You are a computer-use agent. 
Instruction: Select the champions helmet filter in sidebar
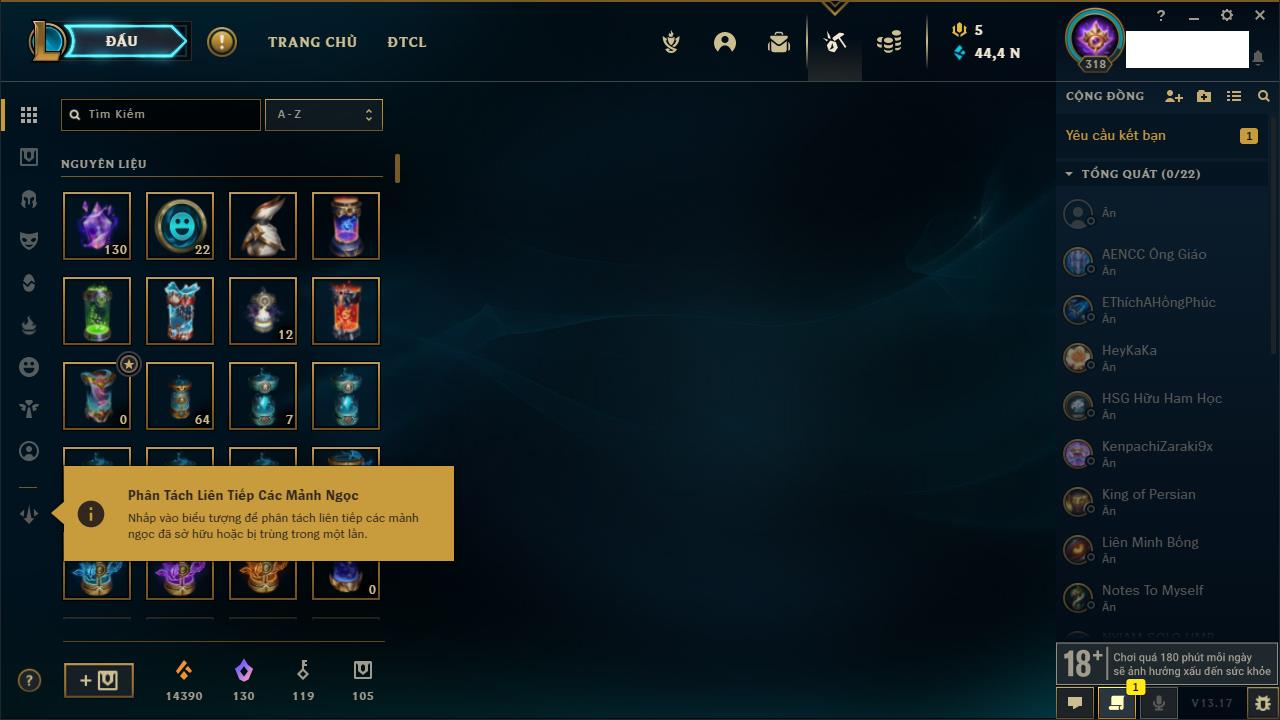point(29,199)
